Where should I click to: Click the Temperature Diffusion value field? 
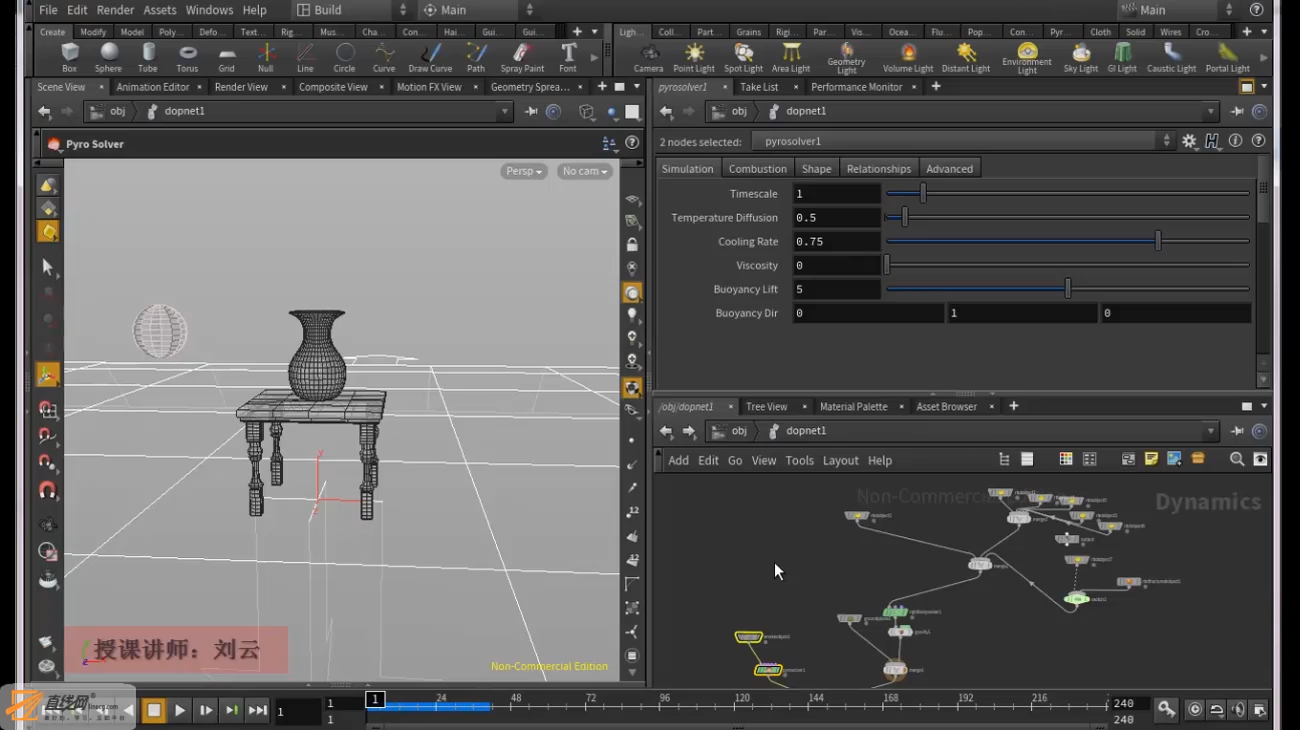pos(836,218)
